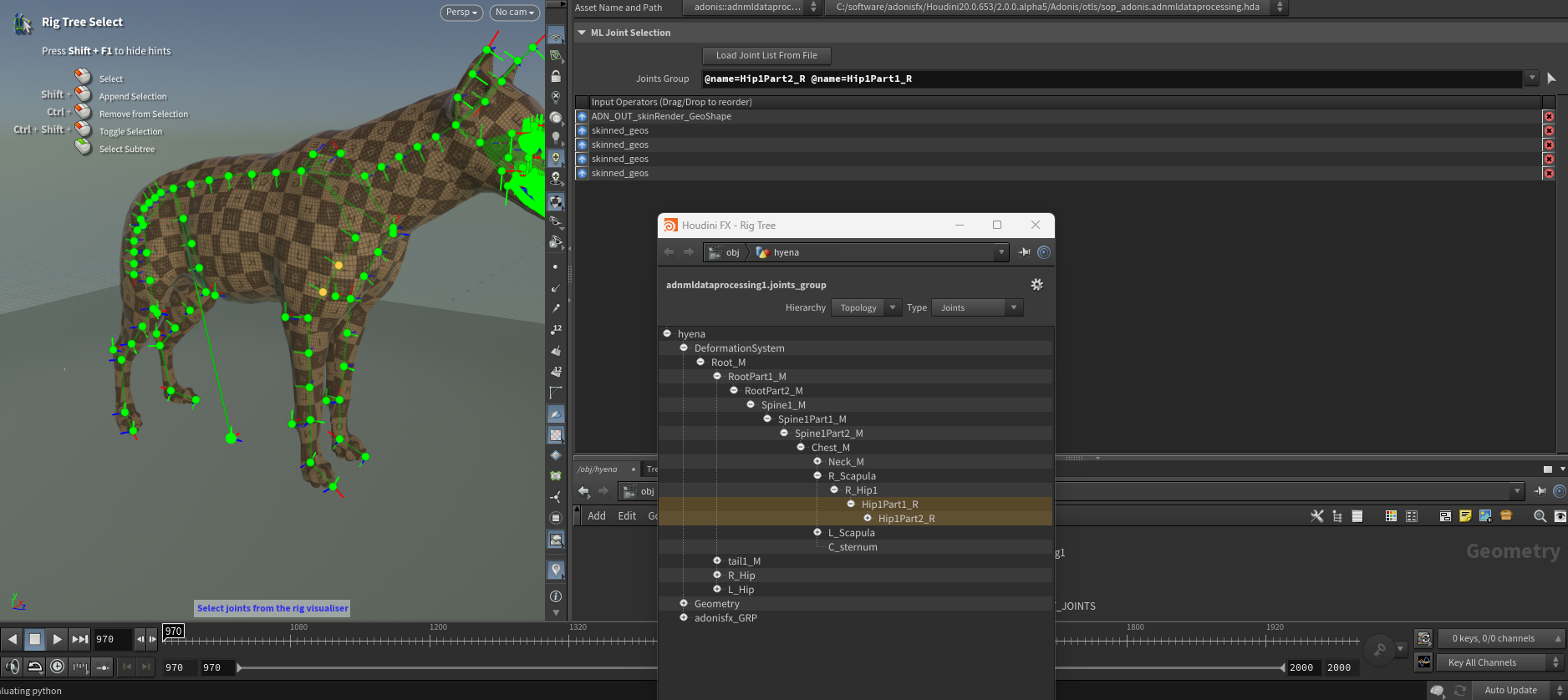Click the range slider start handle near 970

point(239,667)
